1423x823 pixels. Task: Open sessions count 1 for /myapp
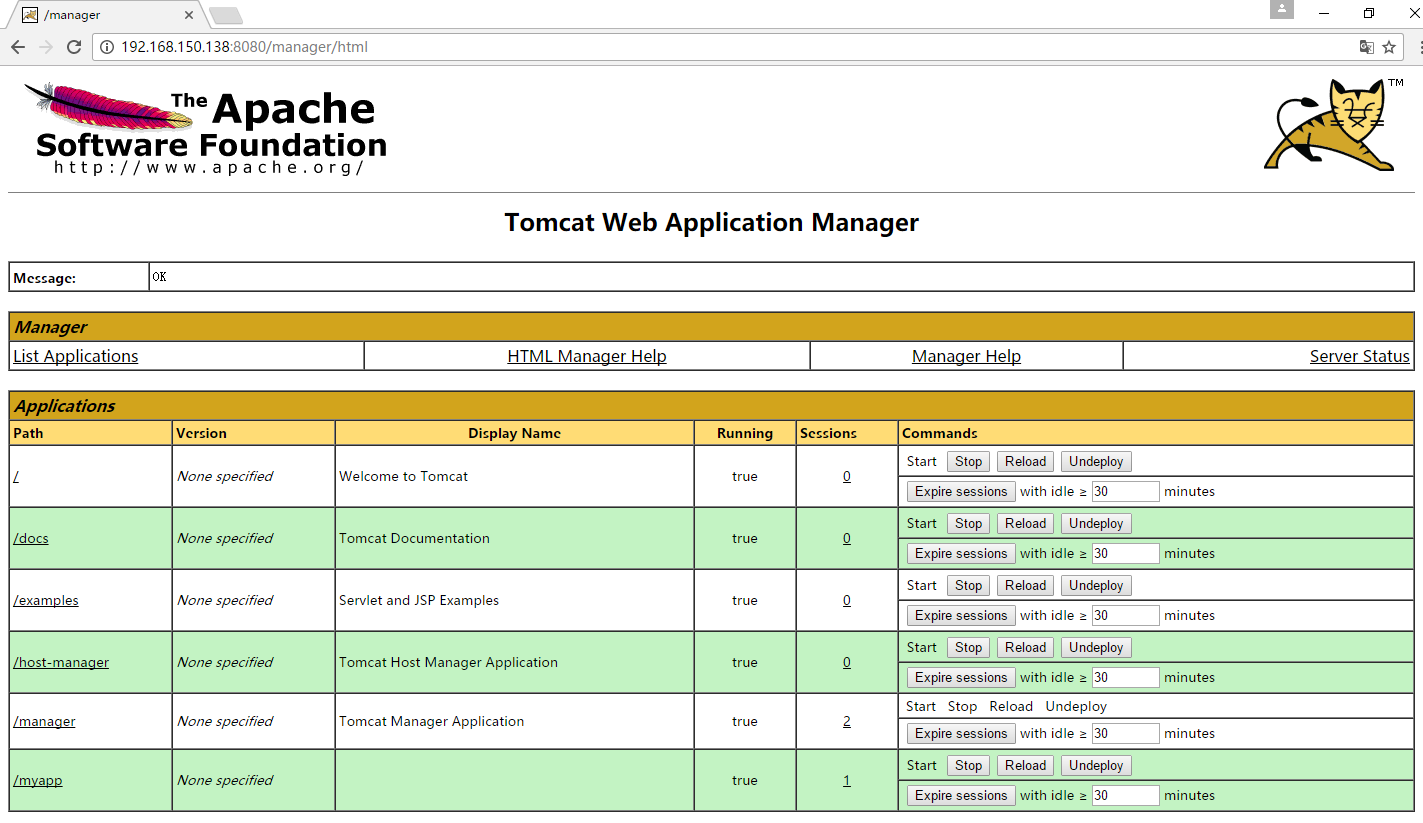[847, 780]
